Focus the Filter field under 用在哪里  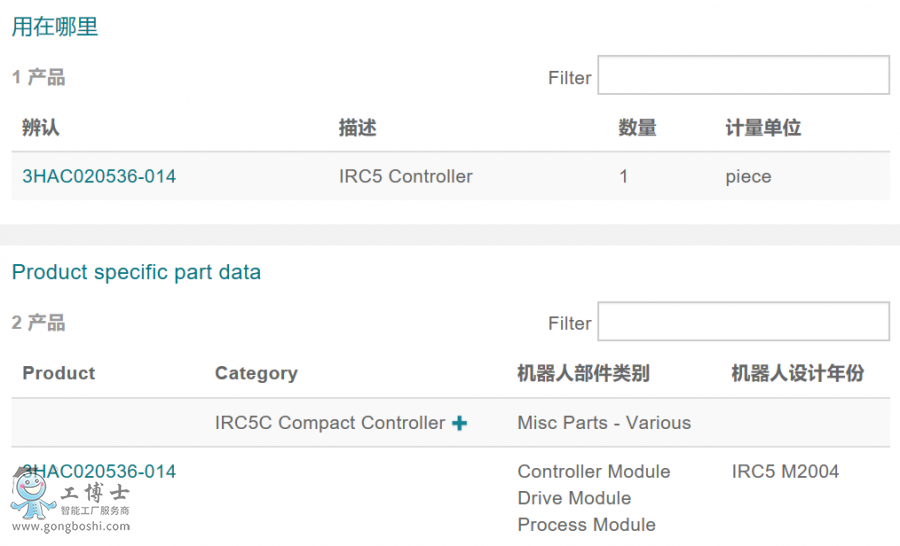tap(743, 76)
